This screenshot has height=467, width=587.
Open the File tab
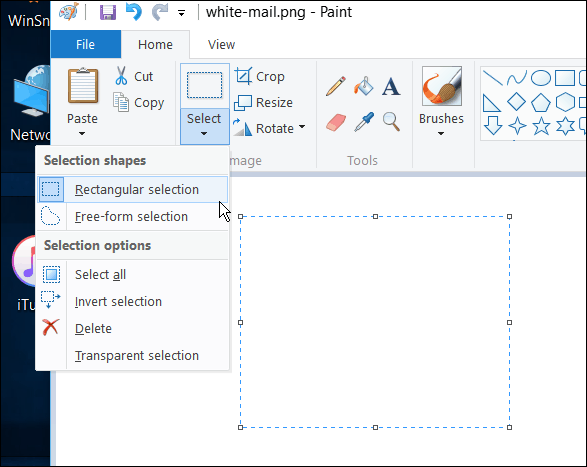[x=86, y=44]
